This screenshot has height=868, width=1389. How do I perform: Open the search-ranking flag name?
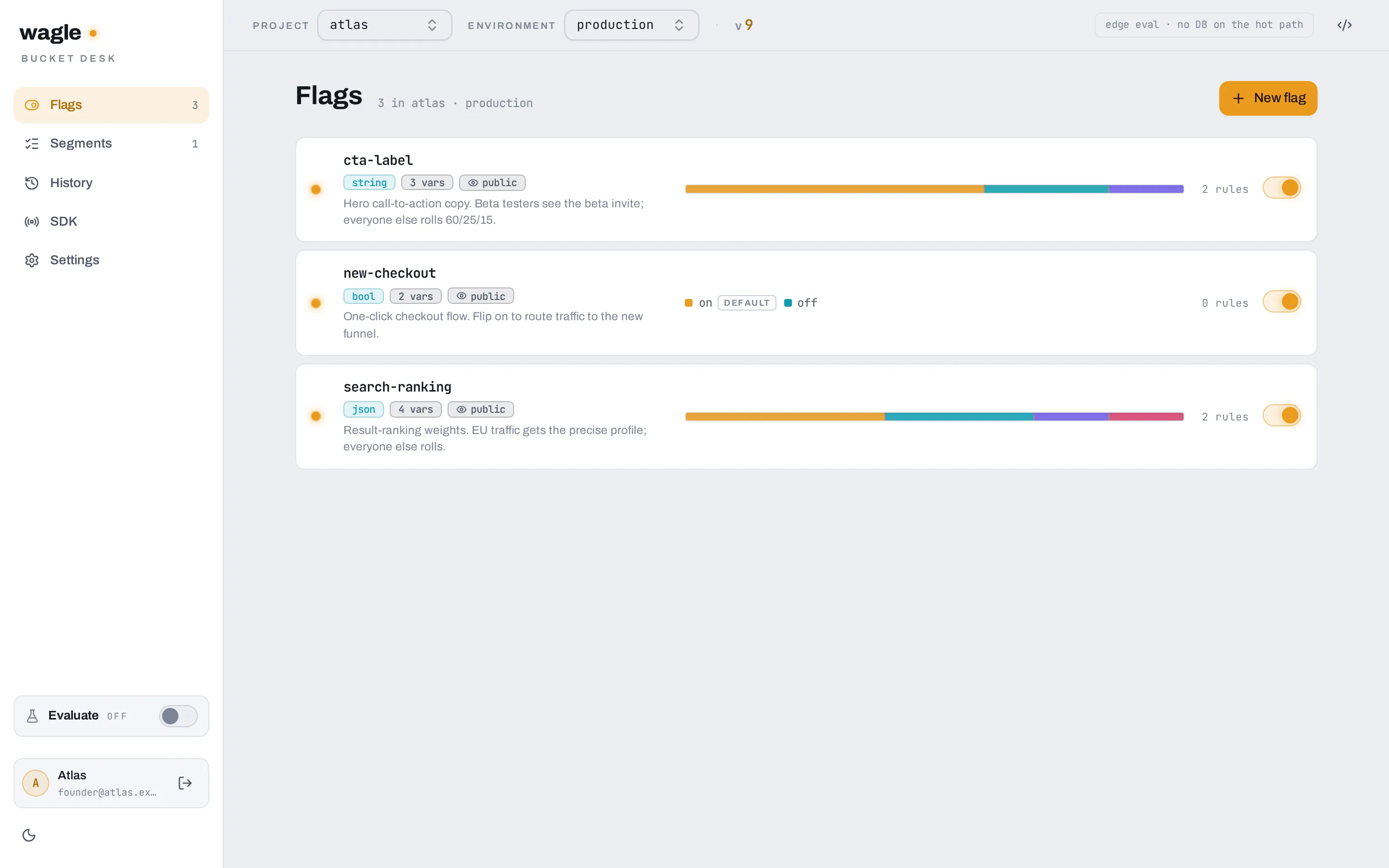coord(397,387)
